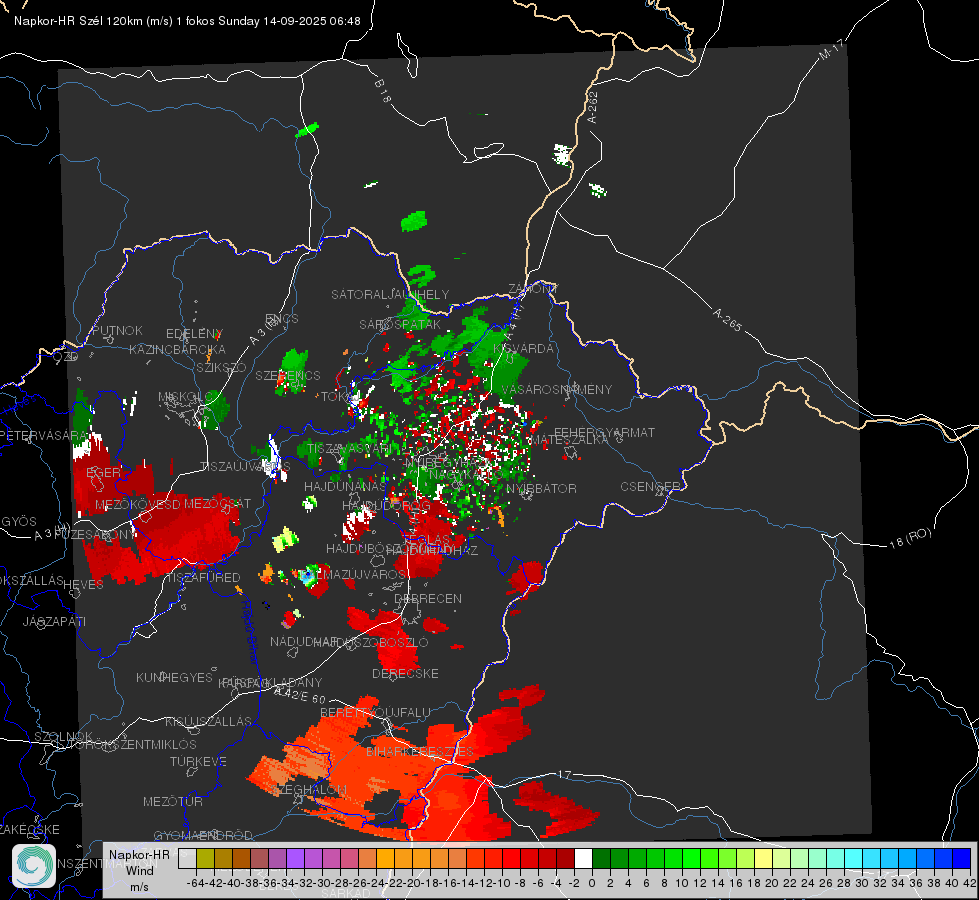
Task: Click the cyan swatch near 30 m/s
Action: 853,859
